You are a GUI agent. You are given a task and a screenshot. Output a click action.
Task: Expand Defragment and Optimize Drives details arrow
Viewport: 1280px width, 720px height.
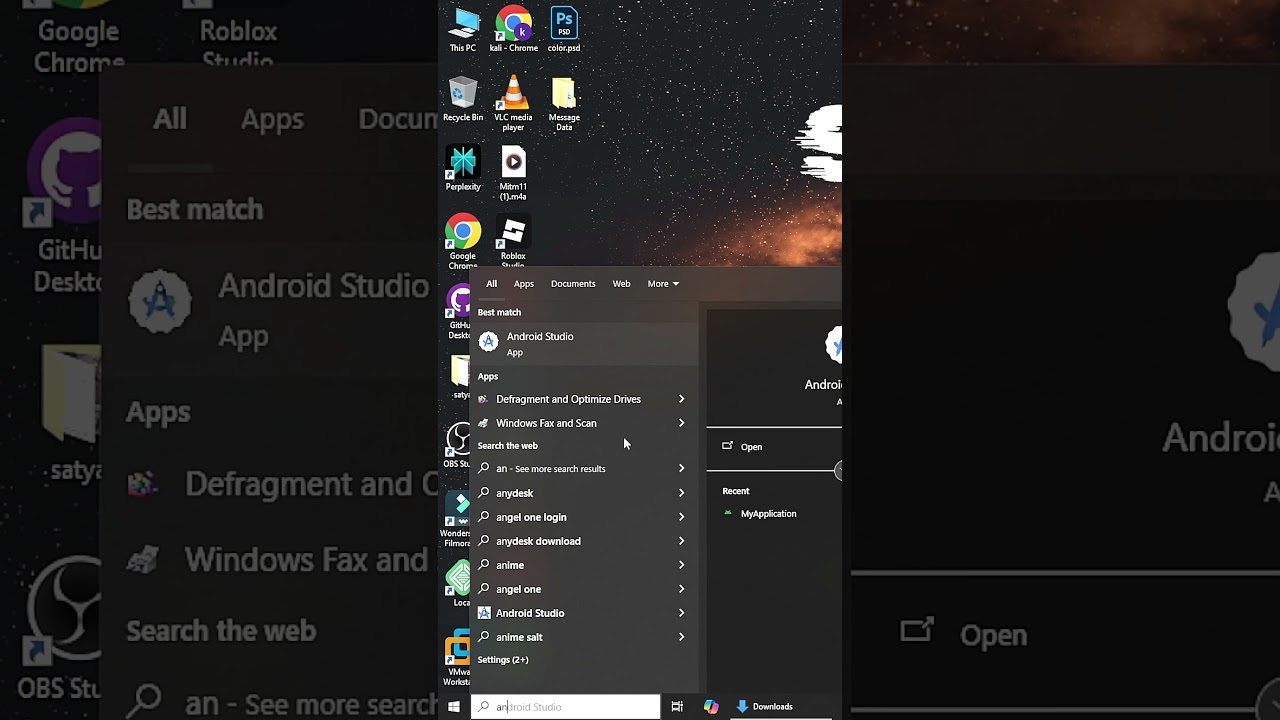pos(682,399)
